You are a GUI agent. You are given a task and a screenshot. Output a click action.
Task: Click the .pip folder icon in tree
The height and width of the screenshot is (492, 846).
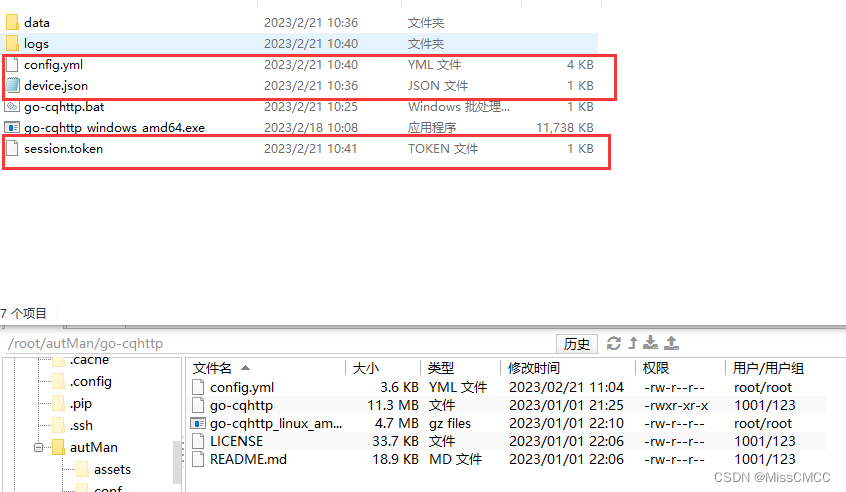click(x=59, y=404)
